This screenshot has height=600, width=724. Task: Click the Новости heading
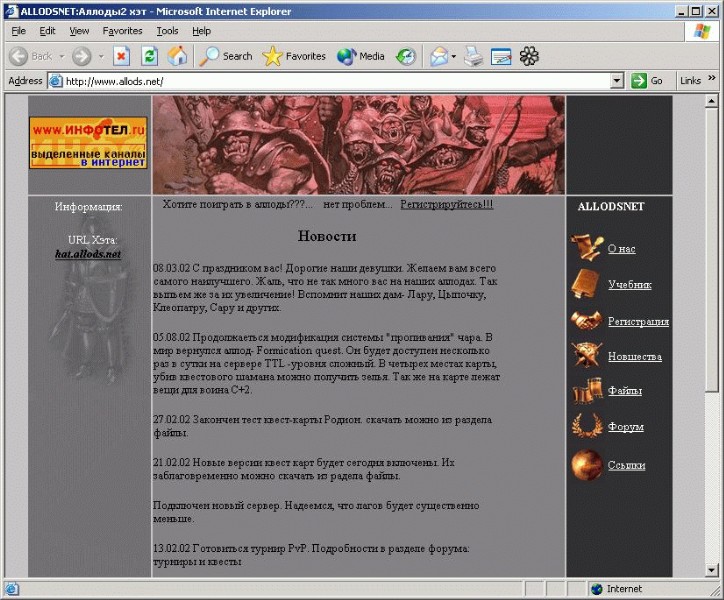coord(327,236)
